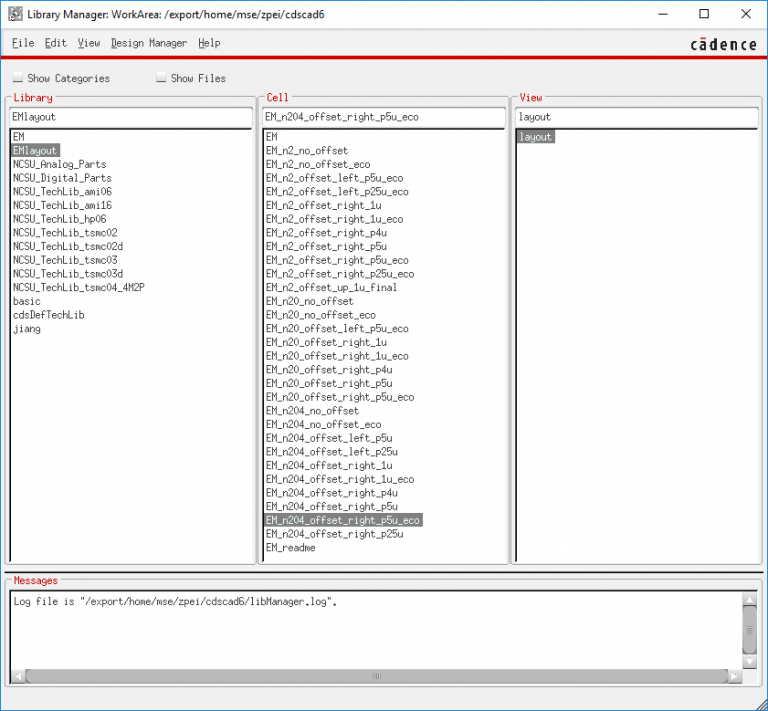
Task: Enable the Show Categories checkbox
Action: click(x=18, y=78)
